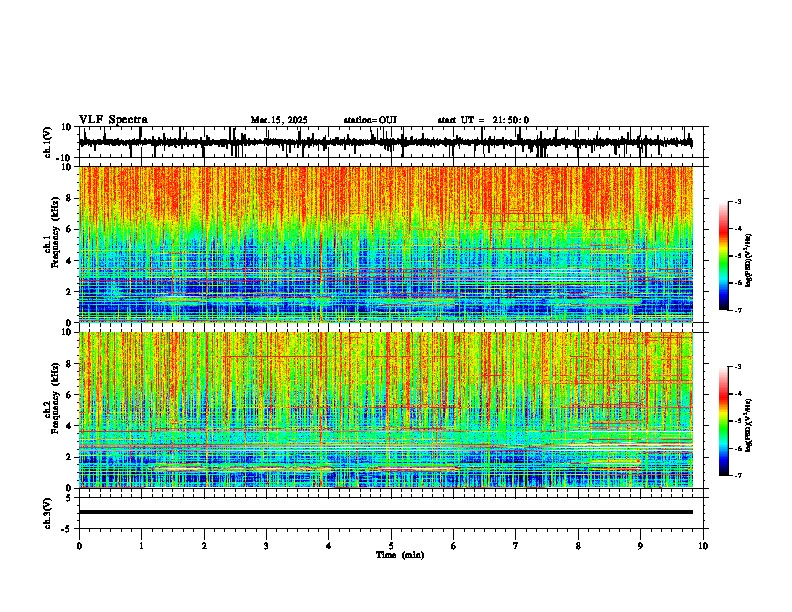The image size is (792, 612).
Task: Click the 6 tick on time axis
Action: tap(453, 546)
